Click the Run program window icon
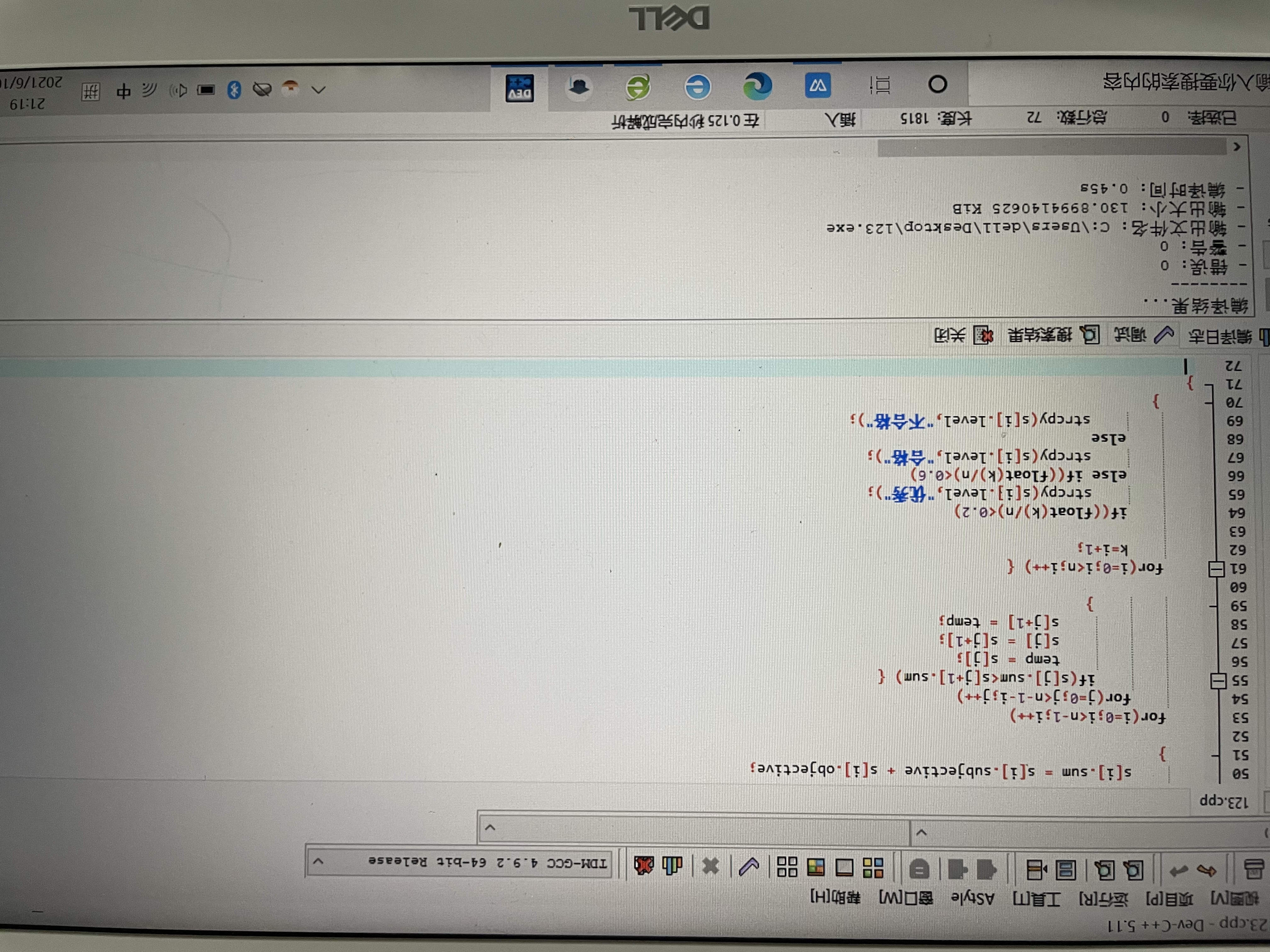 tap(844, 867)
